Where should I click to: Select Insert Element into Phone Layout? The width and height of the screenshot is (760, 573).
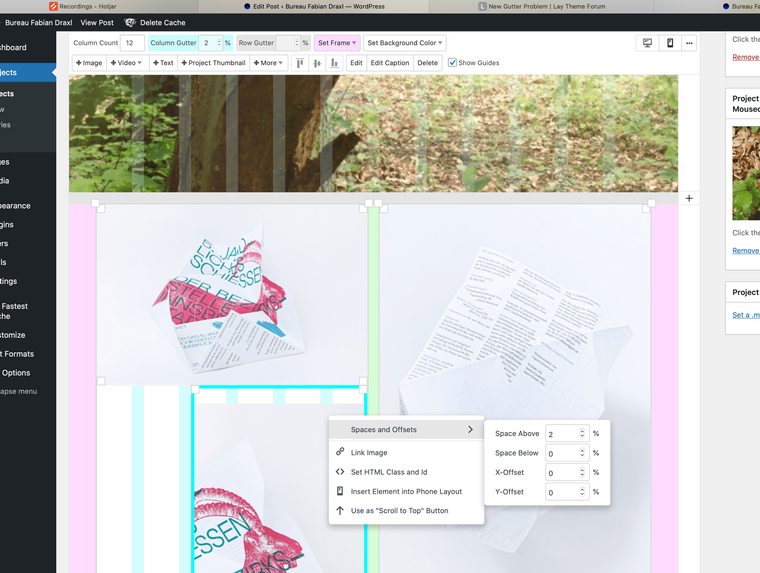click(406, 491)
